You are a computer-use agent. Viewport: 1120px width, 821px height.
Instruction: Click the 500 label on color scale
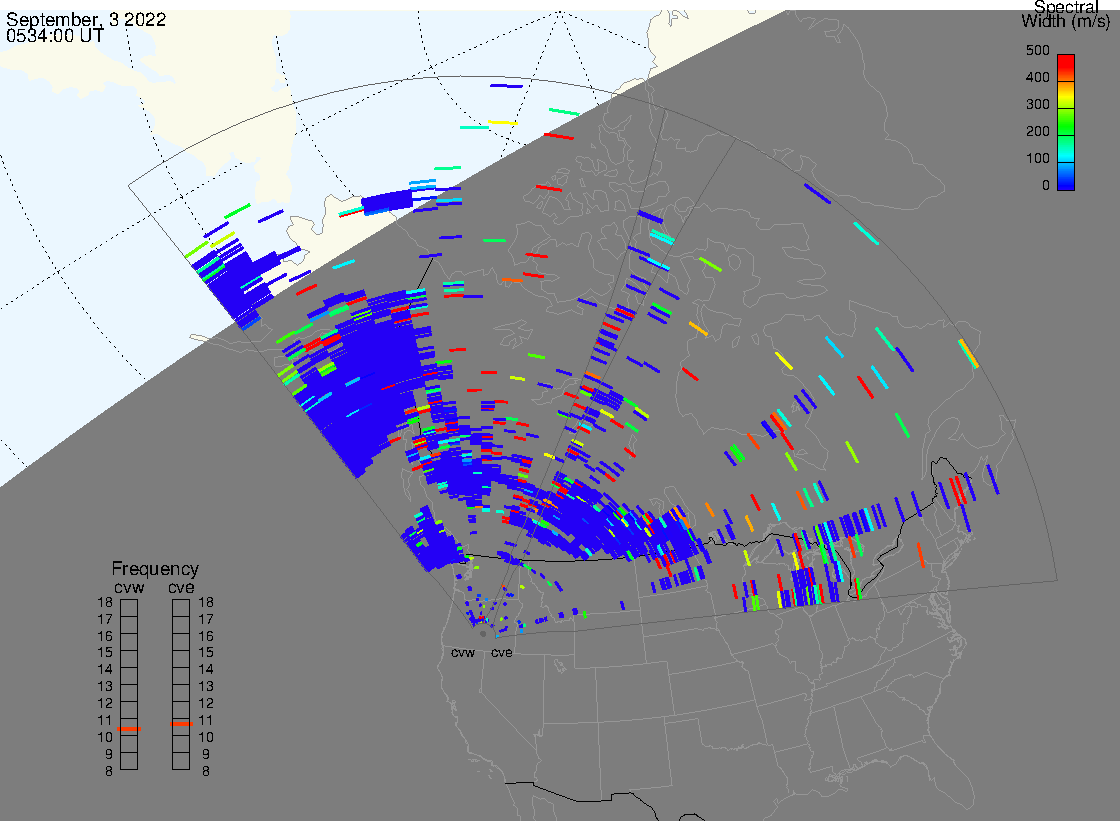tap(1037, 50)
